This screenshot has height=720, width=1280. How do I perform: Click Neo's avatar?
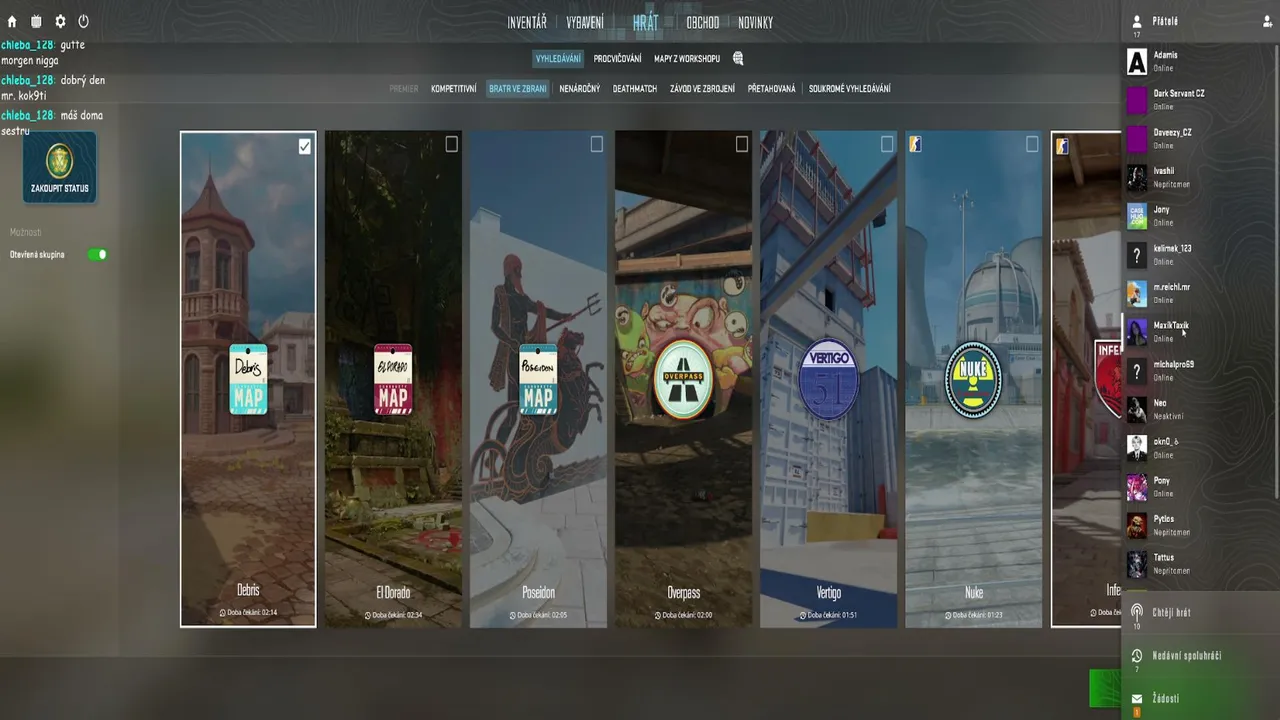point(1137,410)
